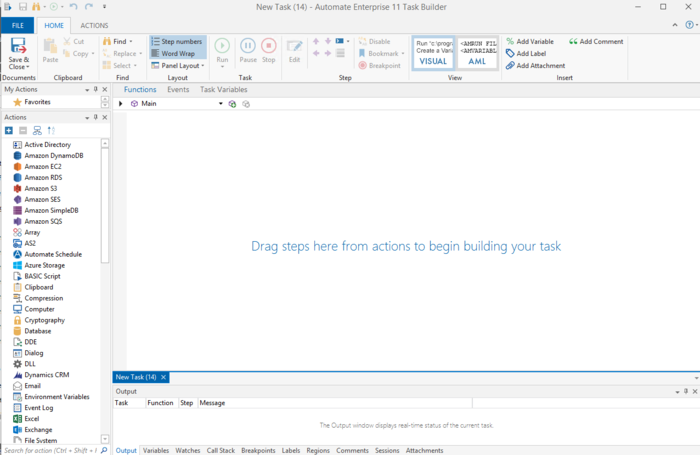Image resolution: width=700 pixels, height=455 pixels.
Task: Open the Variables bottom tab
Action: [x=156, y=451]
